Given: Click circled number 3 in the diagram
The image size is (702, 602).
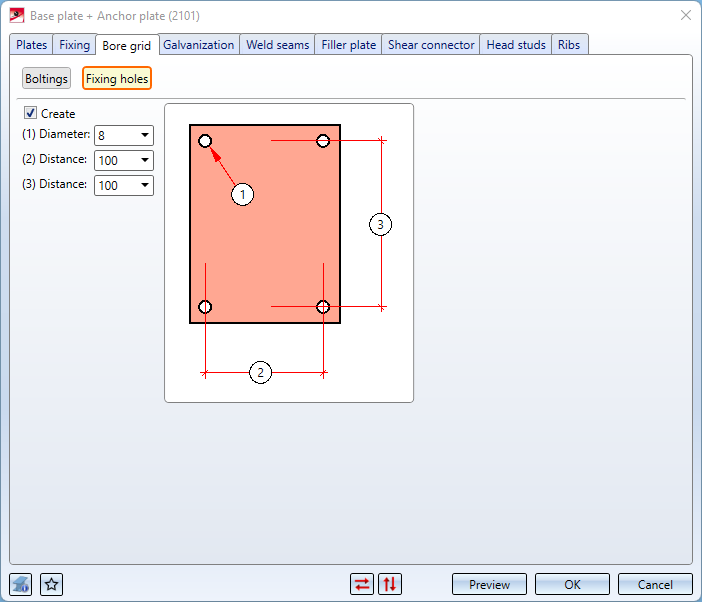Looking at the screenshot, I should 379,225.
